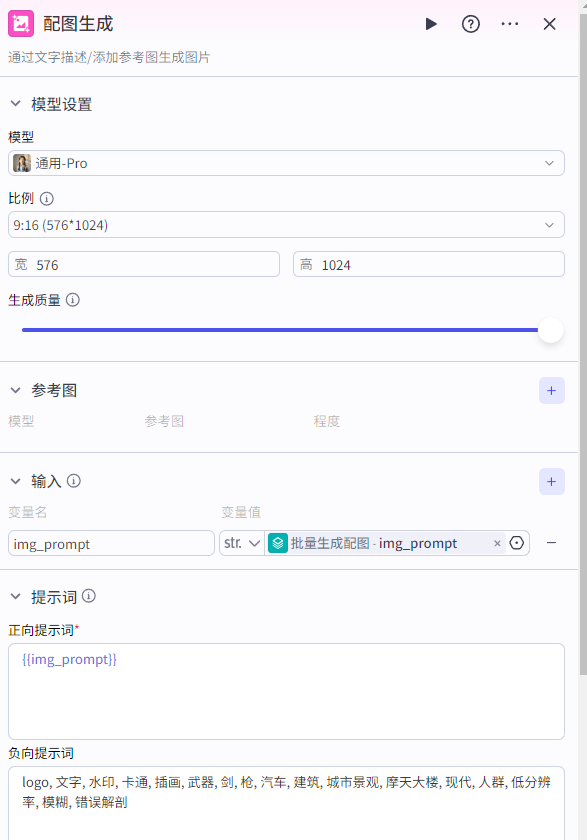
Task: Collapse the 参考图 section
Action: click(16, 390)
